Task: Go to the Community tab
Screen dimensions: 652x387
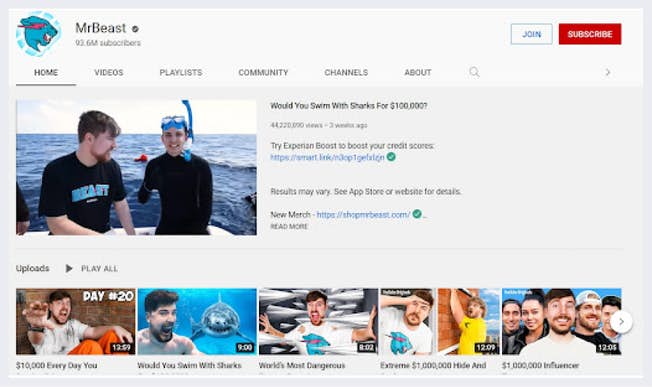Action: tap(263, 72)
